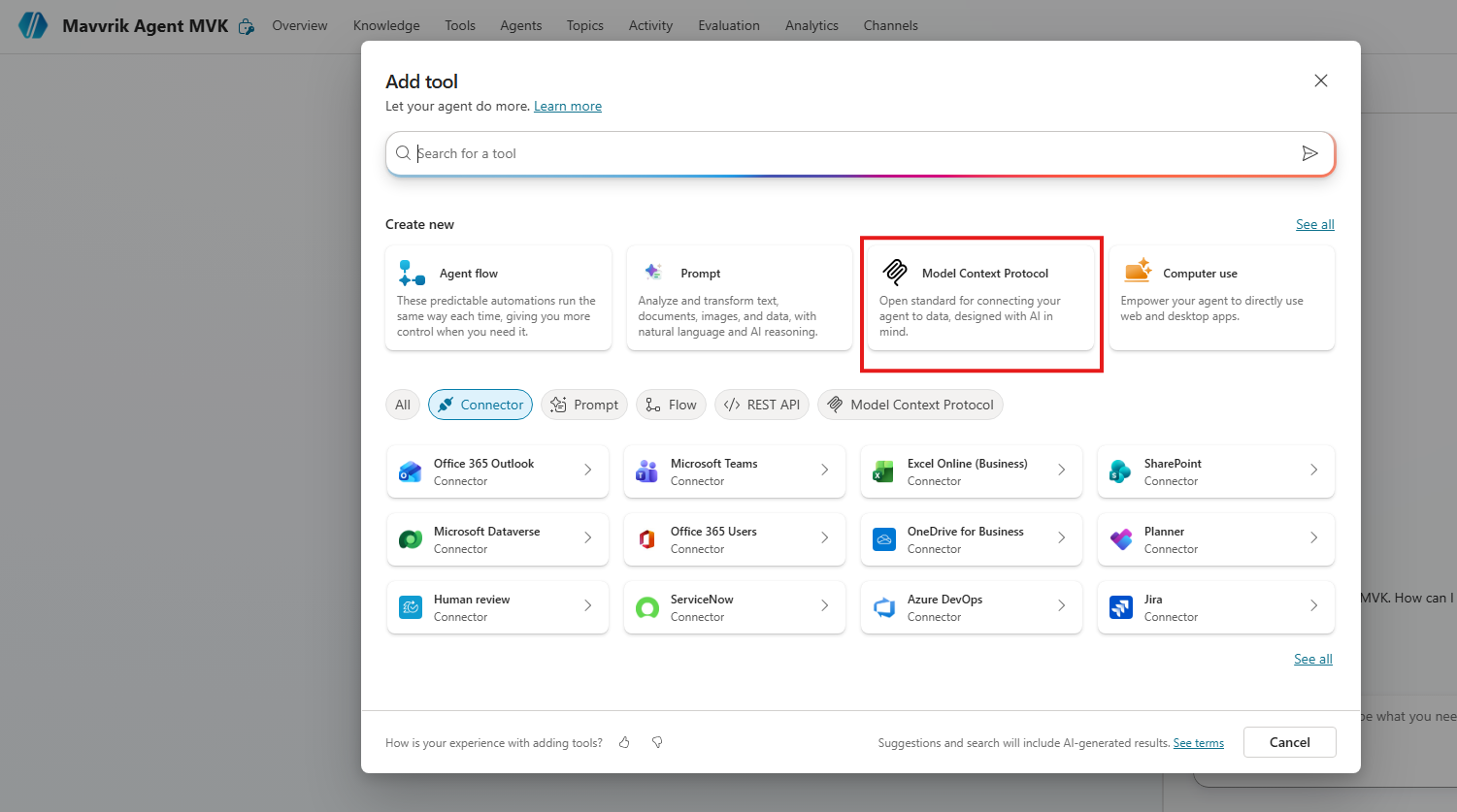Image resolution: width=1457 pixels, height=812 pixels.
Task: Expand Jira connector chevron
Action: tap(1313, 605)
